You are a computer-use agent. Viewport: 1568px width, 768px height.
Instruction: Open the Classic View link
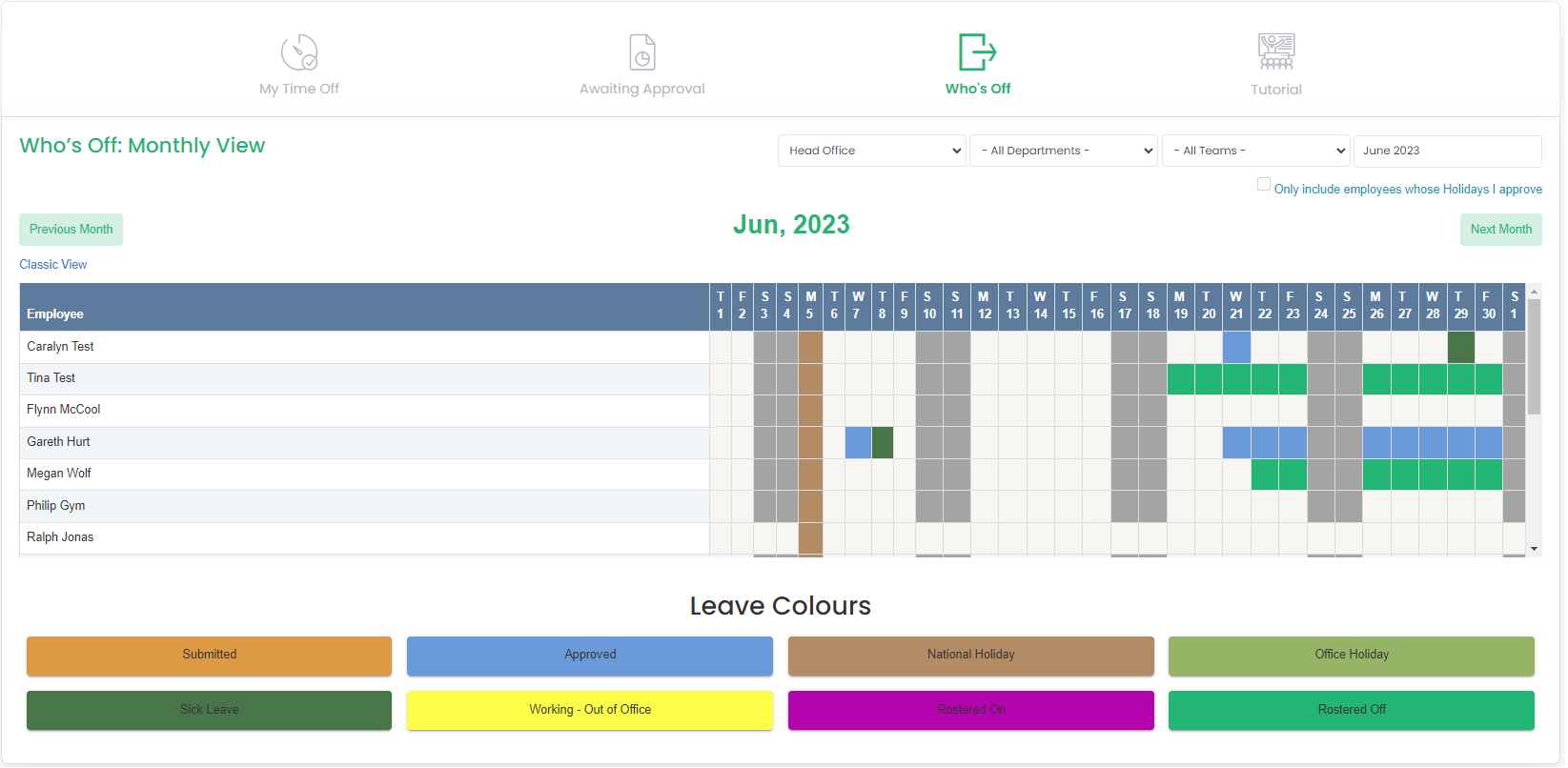pos(53,265)
